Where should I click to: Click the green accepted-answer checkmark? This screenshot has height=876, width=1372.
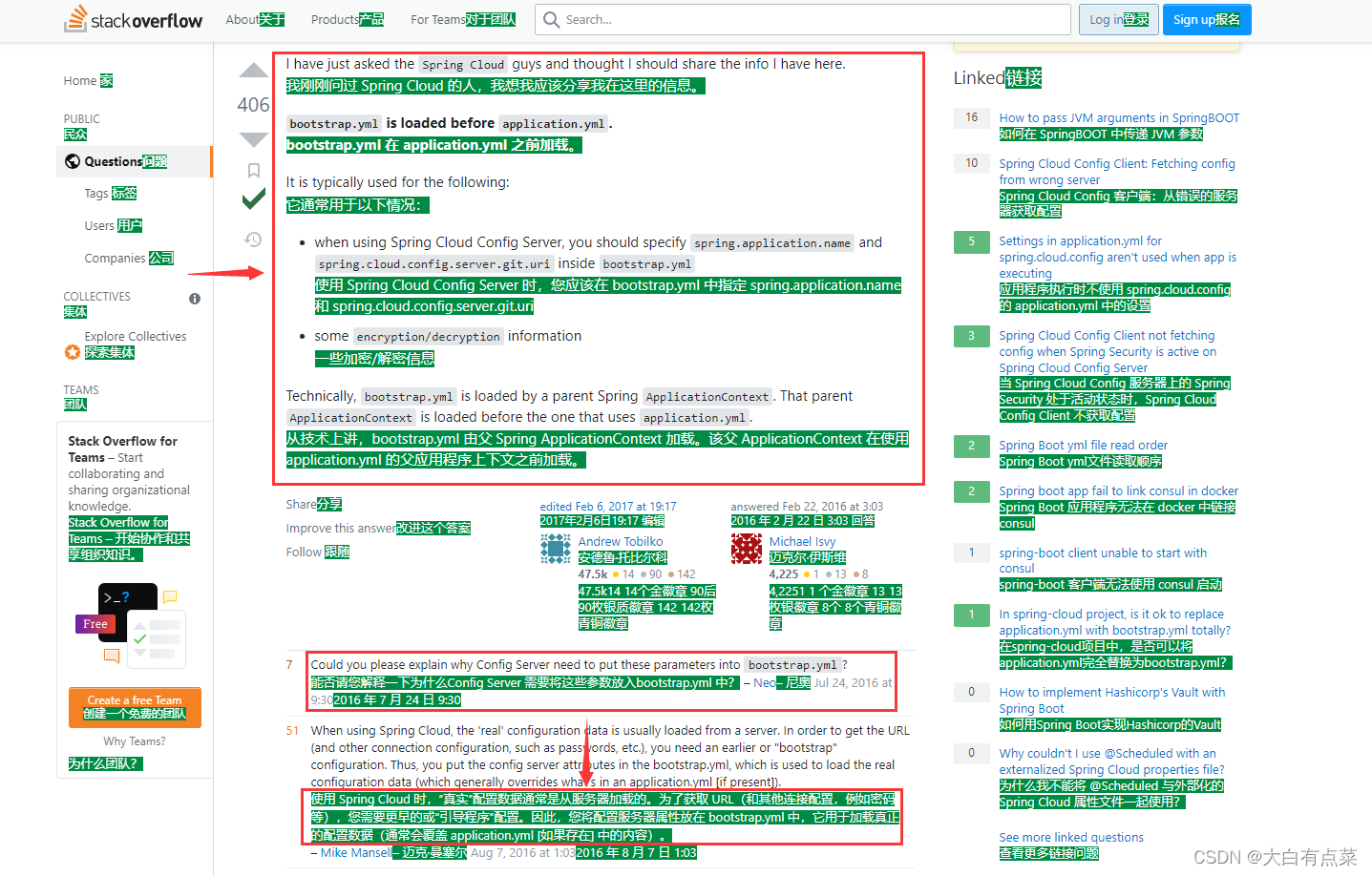(x=253, y=199)
